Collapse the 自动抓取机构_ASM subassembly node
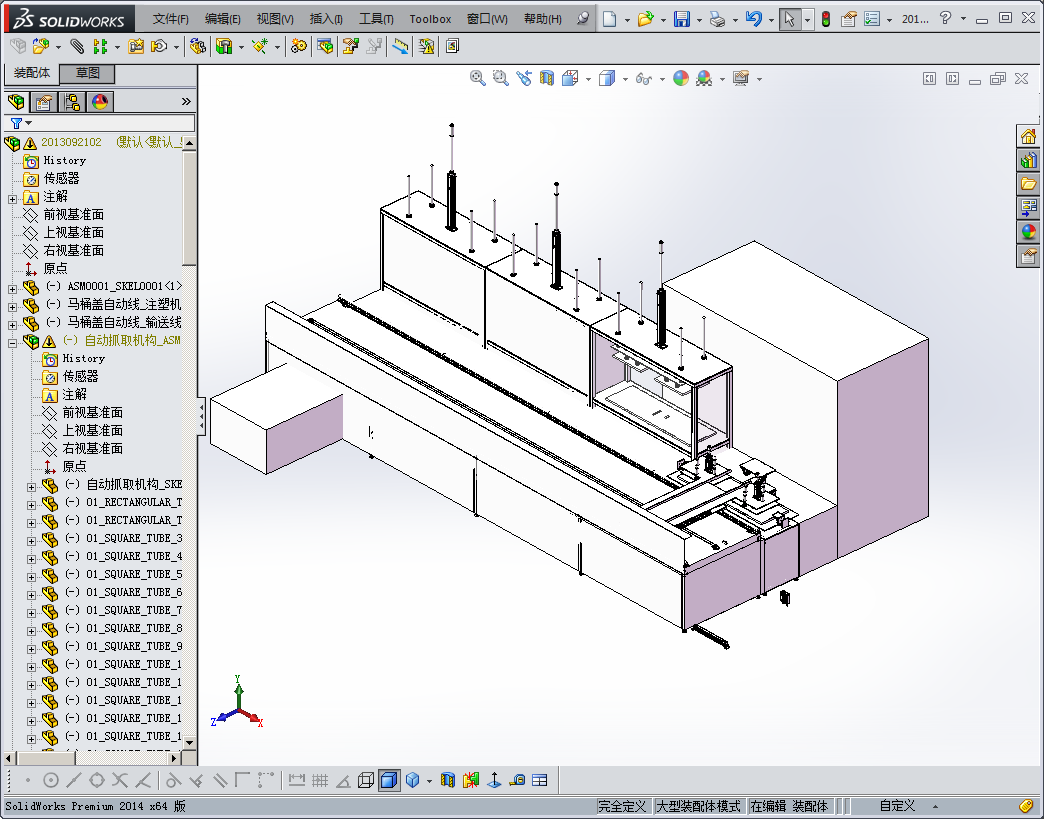Screen dimensions: 1044x819 [x=12, y=341]
